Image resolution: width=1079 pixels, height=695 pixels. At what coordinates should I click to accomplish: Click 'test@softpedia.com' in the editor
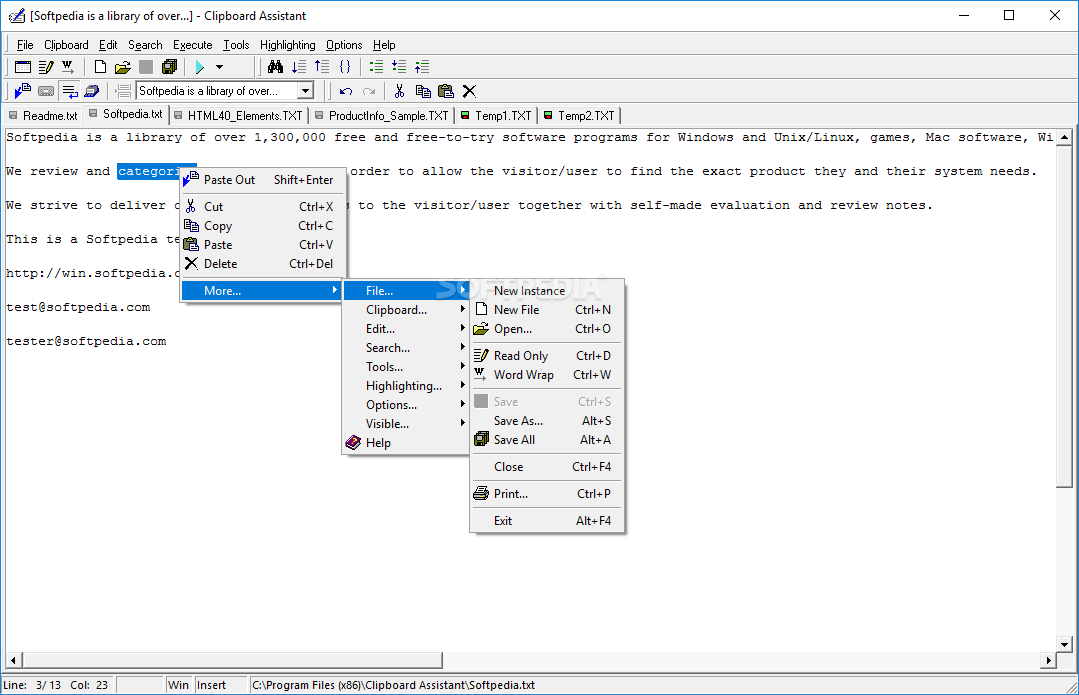78,308
